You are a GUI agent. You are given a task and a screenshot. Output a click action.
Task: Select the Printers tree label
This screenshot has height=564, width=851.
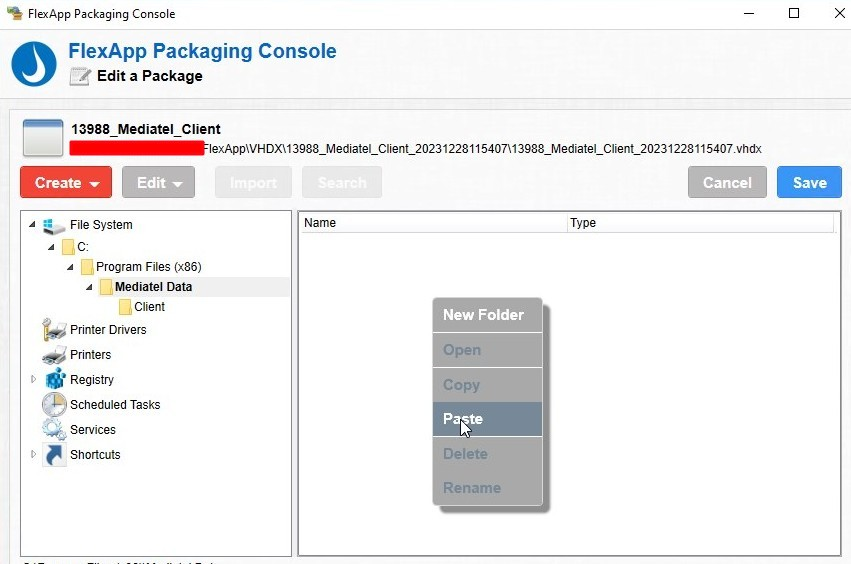(x=91, y=354)
